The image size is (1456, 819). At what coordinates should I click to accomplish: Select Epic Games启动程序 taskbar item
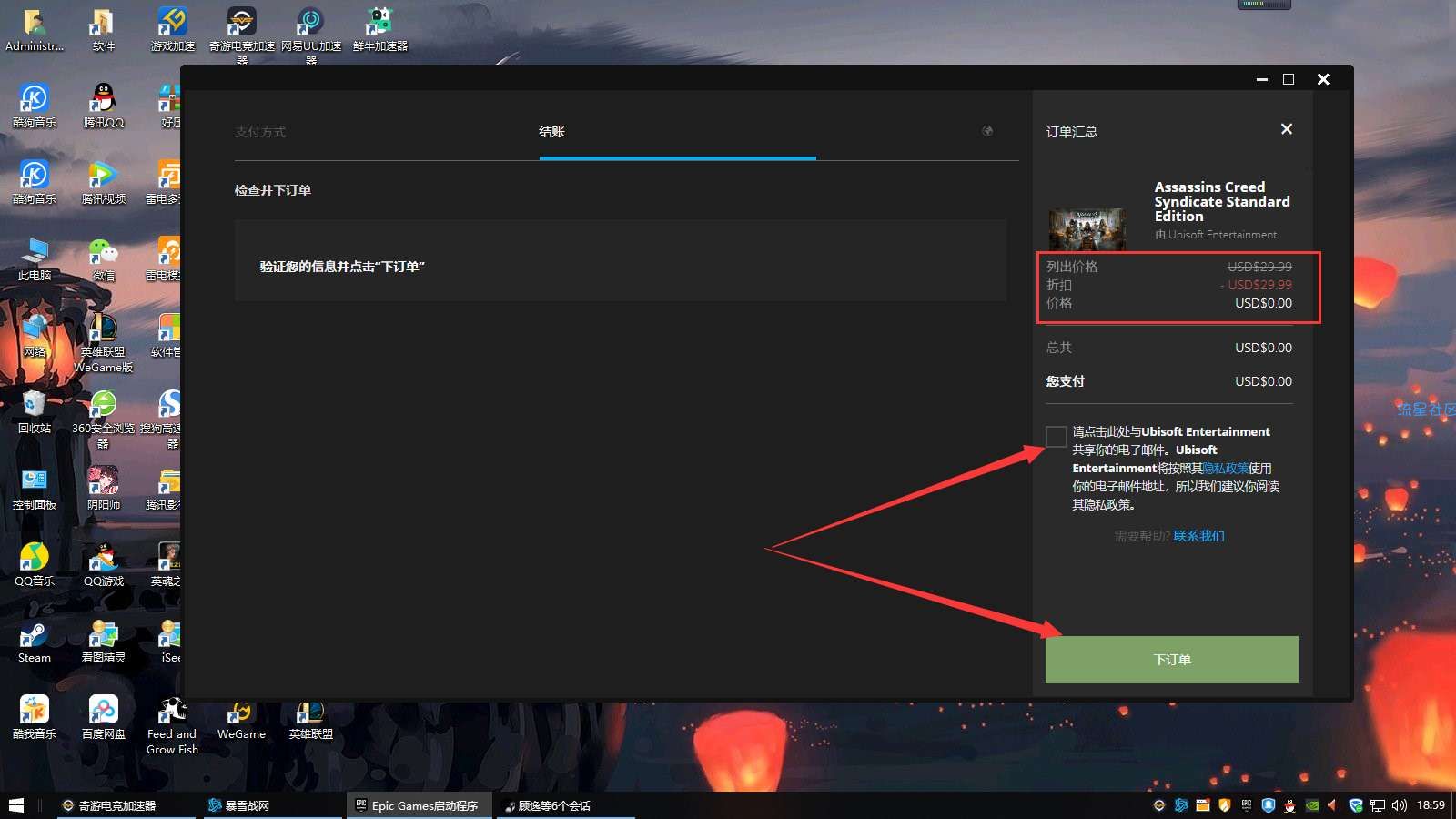419,805
